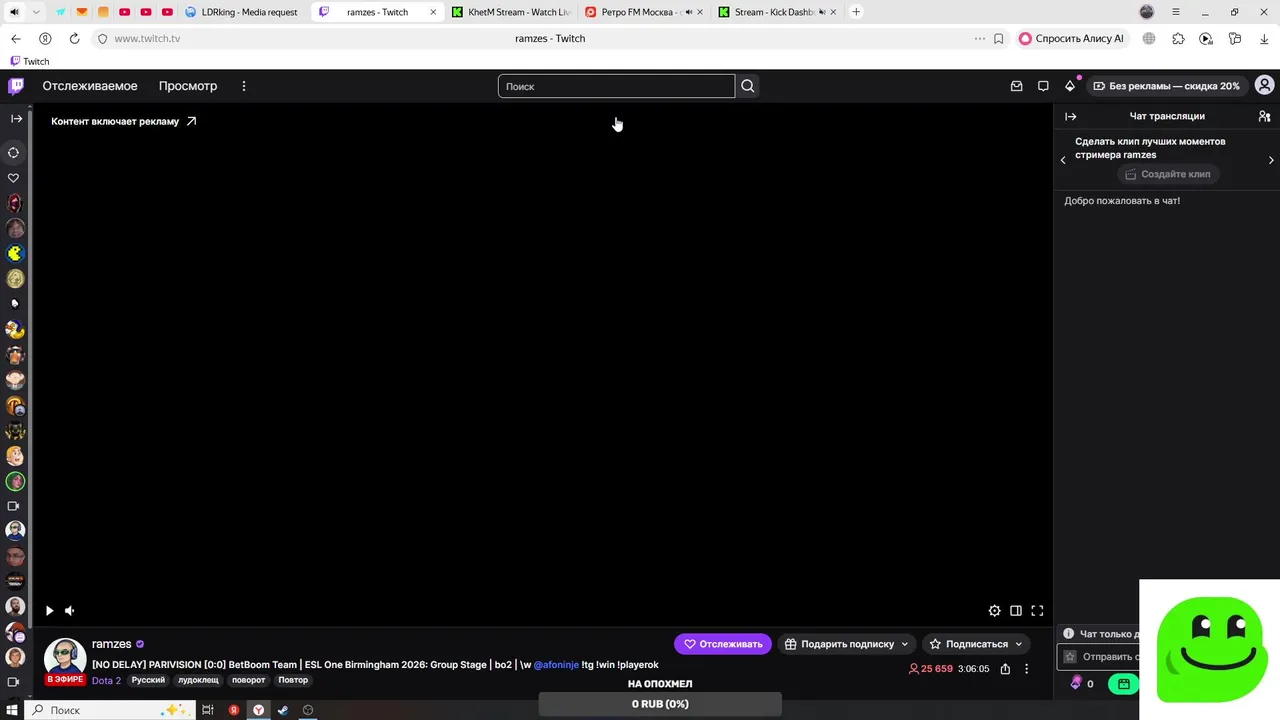1280x720 pixels.
Task: Click the @afoninje mention in stream title
Action: coord(556,665)
